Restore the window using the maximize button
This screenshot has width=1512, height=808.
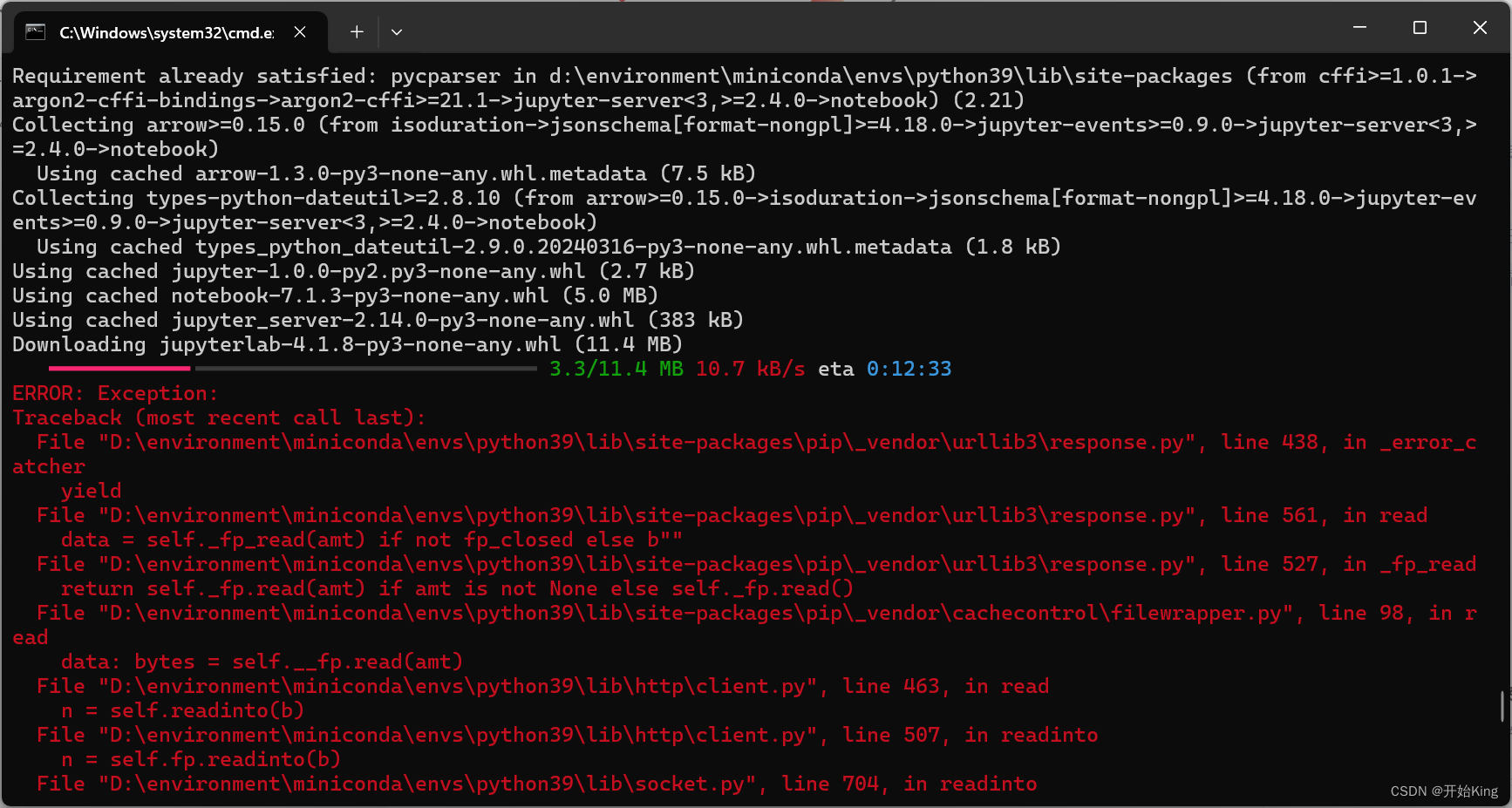click(x=1419, y=27)
